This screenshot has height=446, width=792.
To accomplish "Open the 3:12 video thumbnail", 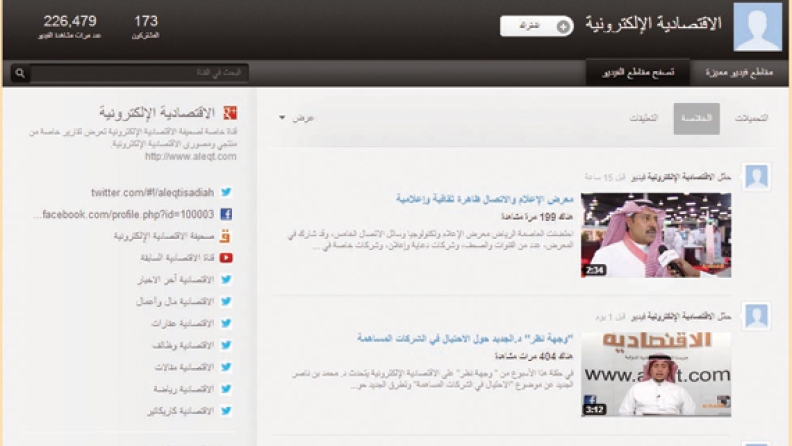I will click(656, 374).
